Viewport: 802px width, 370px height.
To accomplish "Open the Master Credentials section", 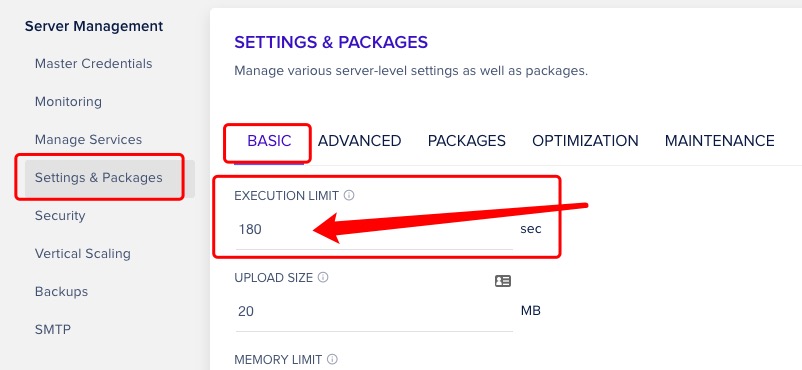I will (x=94, y=64).
